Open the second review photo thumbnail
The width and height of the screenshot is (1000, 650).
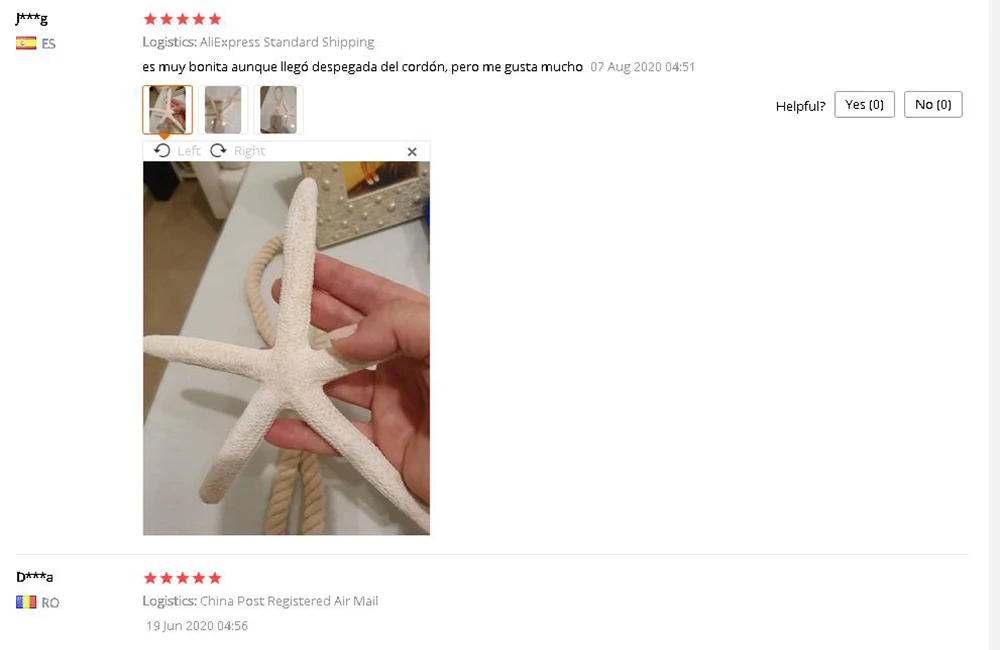point(223,110)
